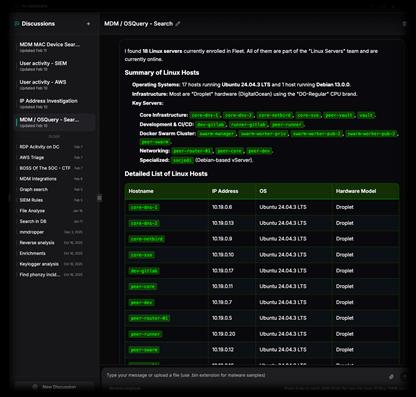Image resolution: width=416 pixels, height=397 pixels.
Task: Click IP cell 10.19.0.5
Action: point(222,318)
